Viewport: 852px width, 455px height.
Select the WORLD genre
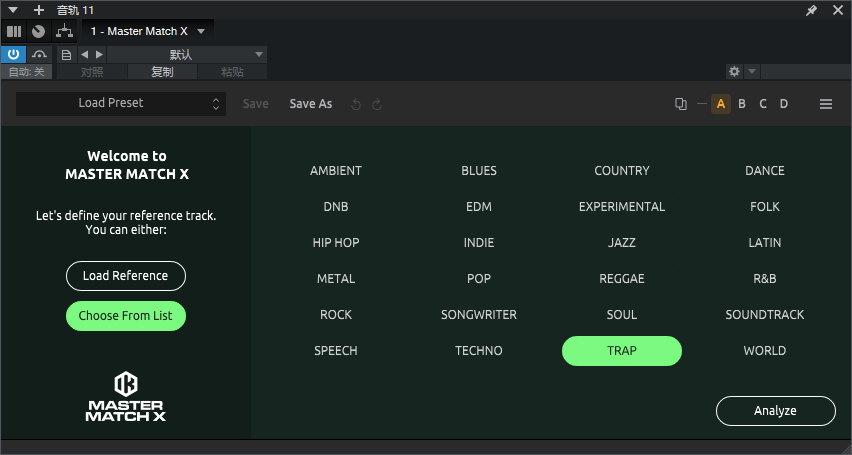(765, 351)
